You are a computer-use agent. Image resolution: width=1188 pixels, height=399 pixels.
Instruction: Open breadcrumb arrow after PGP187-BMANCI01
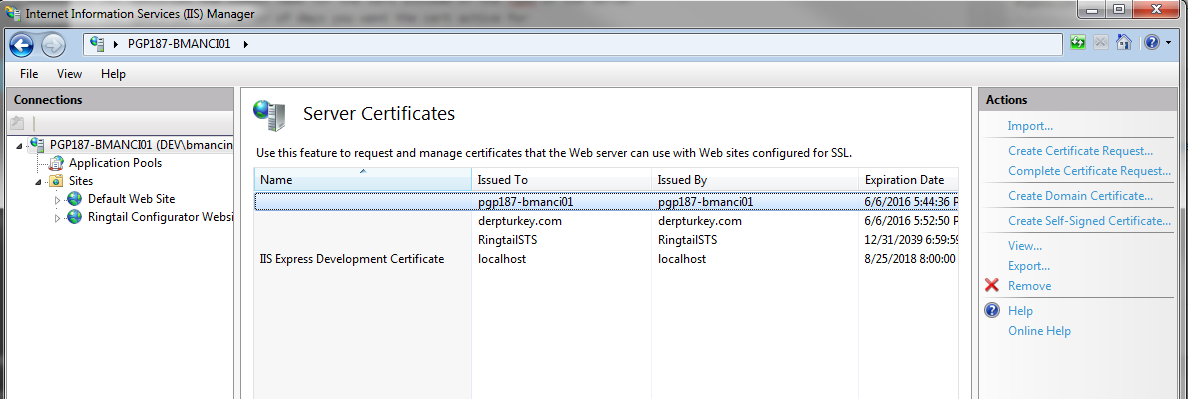(x=245, y=44)
